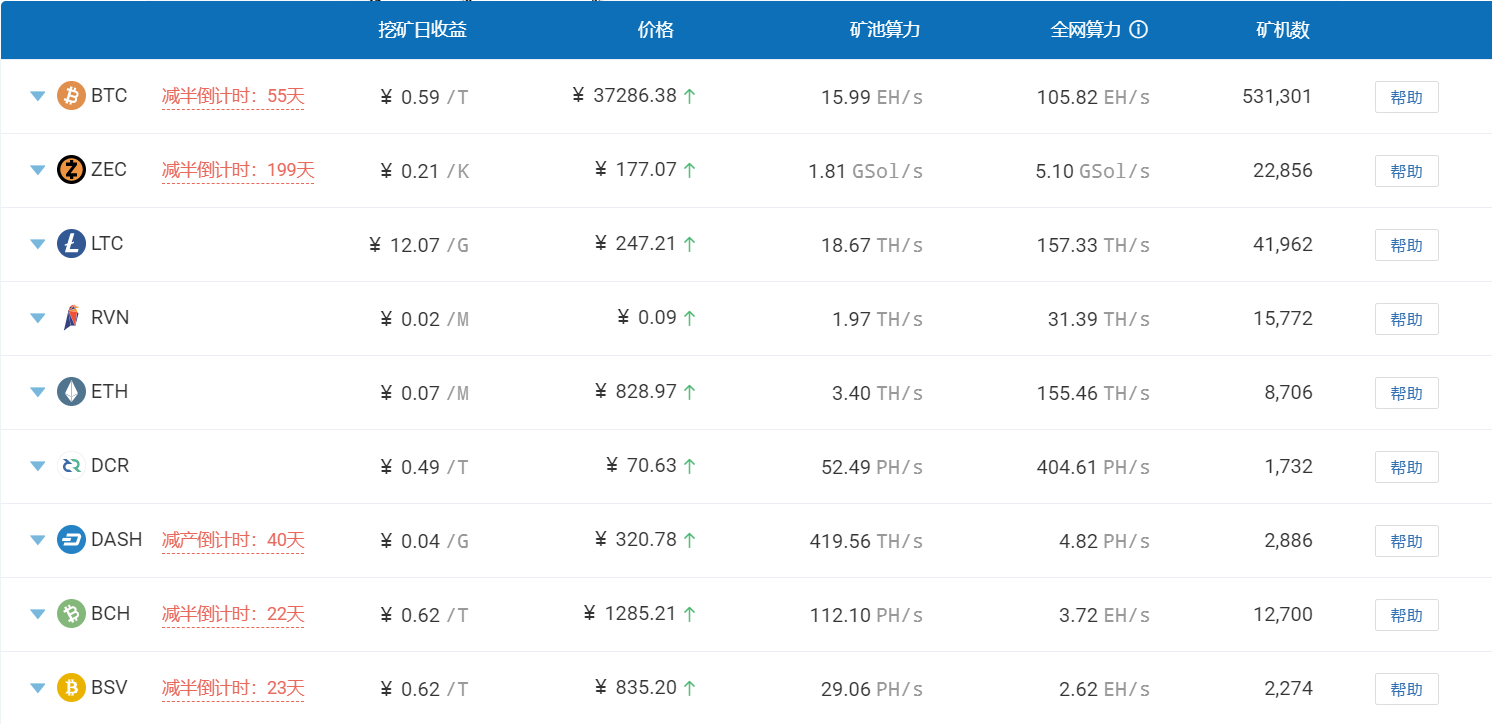Click the BTC price ¥ 37286.38

click(x=624, y=96)
